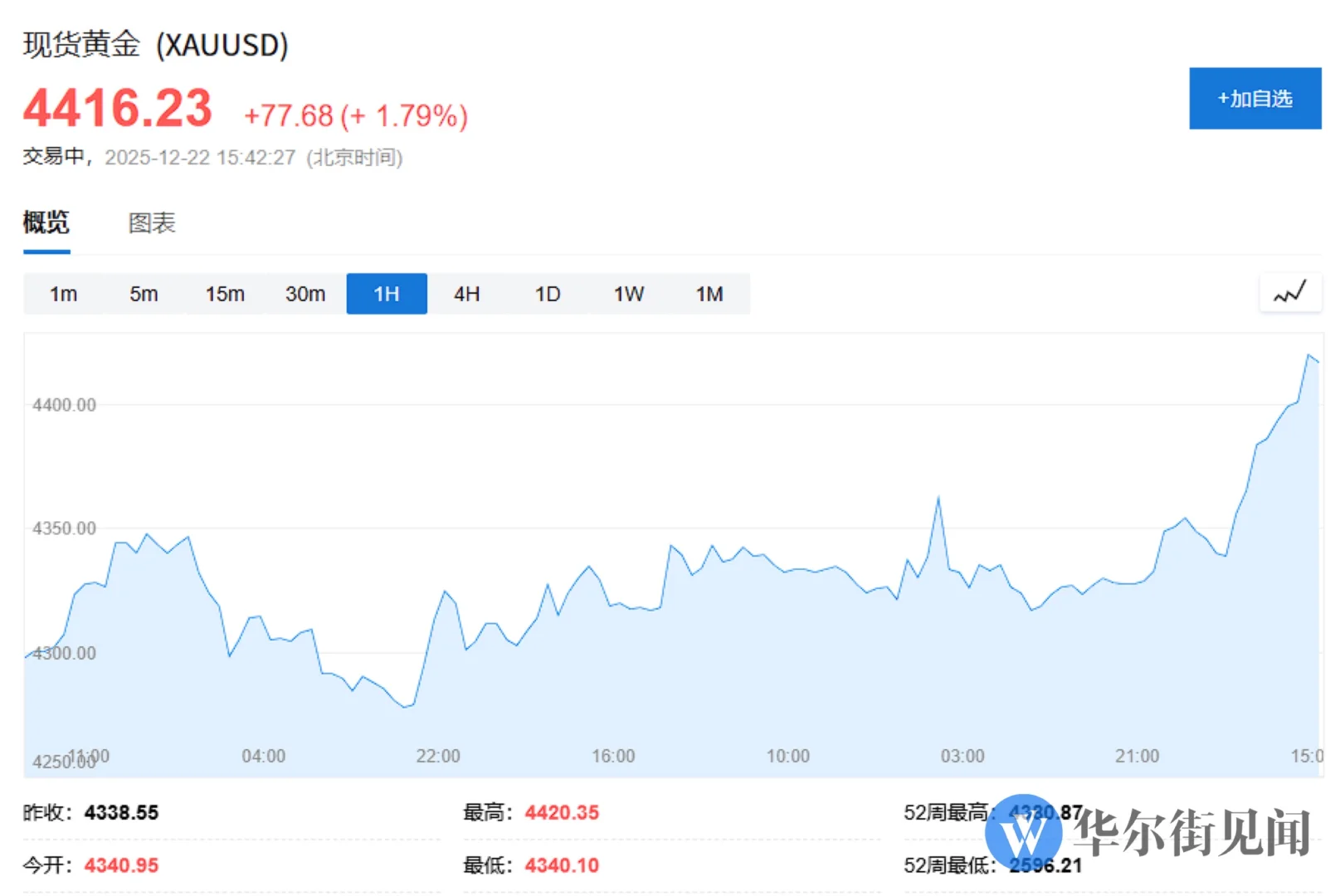
Task: Click the 16:00 x-axis label
Action: 613,756
